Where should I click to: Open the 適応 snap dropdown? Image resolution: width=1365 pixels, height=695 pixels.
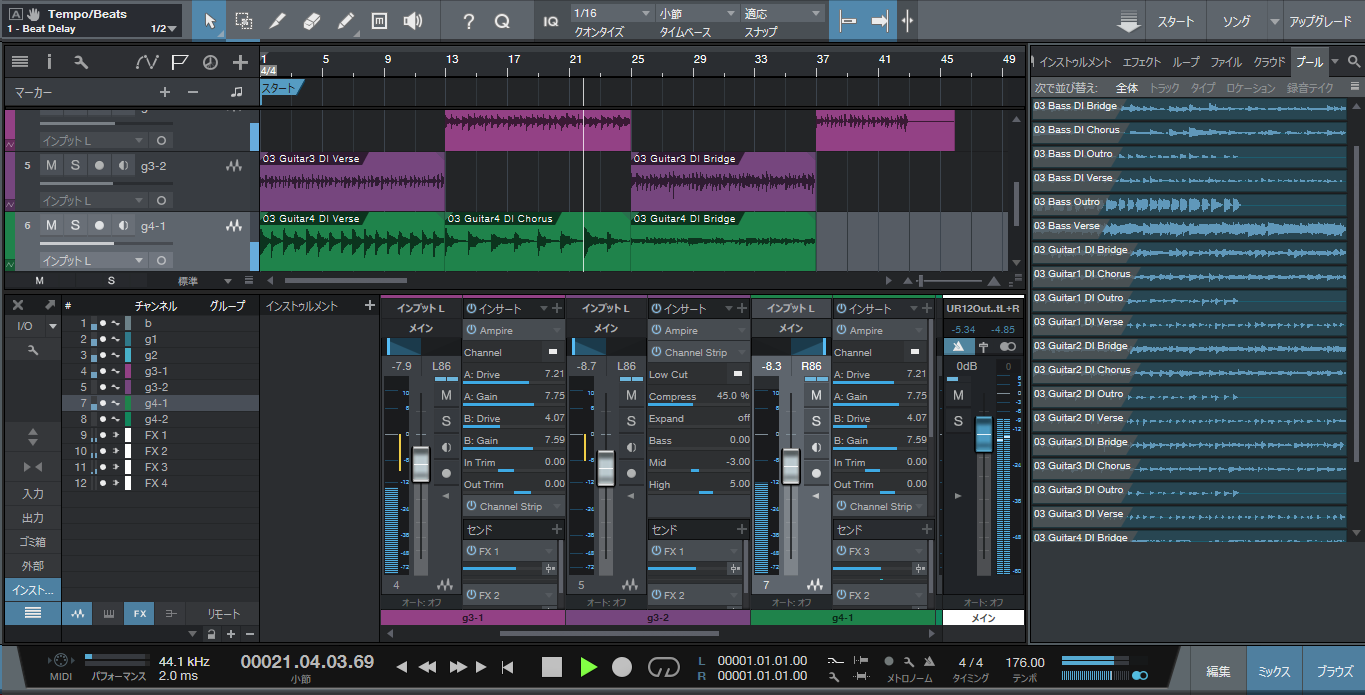click(783, 14)
